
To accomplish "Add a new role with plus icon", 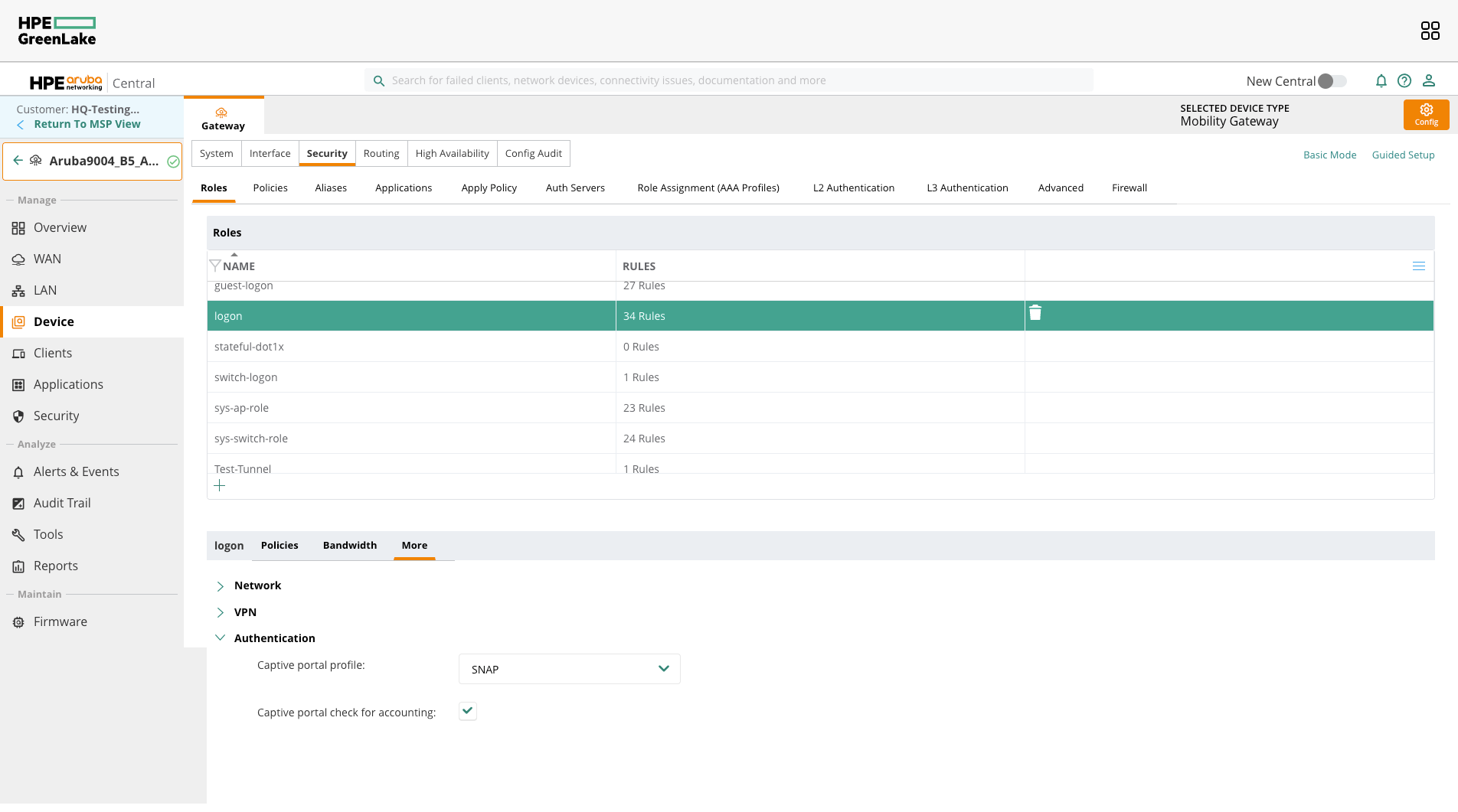I will tap(220, 486).
